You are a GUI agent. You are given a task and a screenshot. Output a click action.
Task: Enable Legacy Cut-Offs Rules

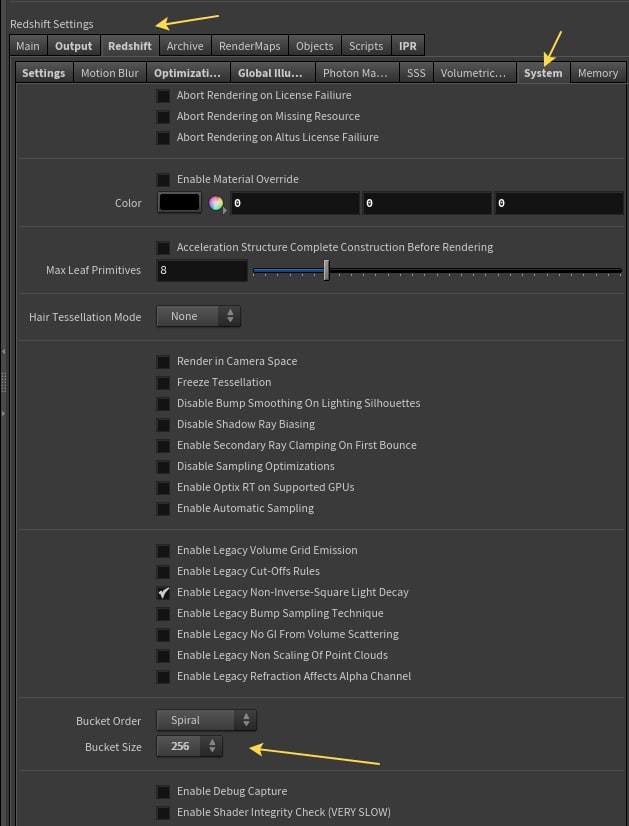tap(163, 572)
